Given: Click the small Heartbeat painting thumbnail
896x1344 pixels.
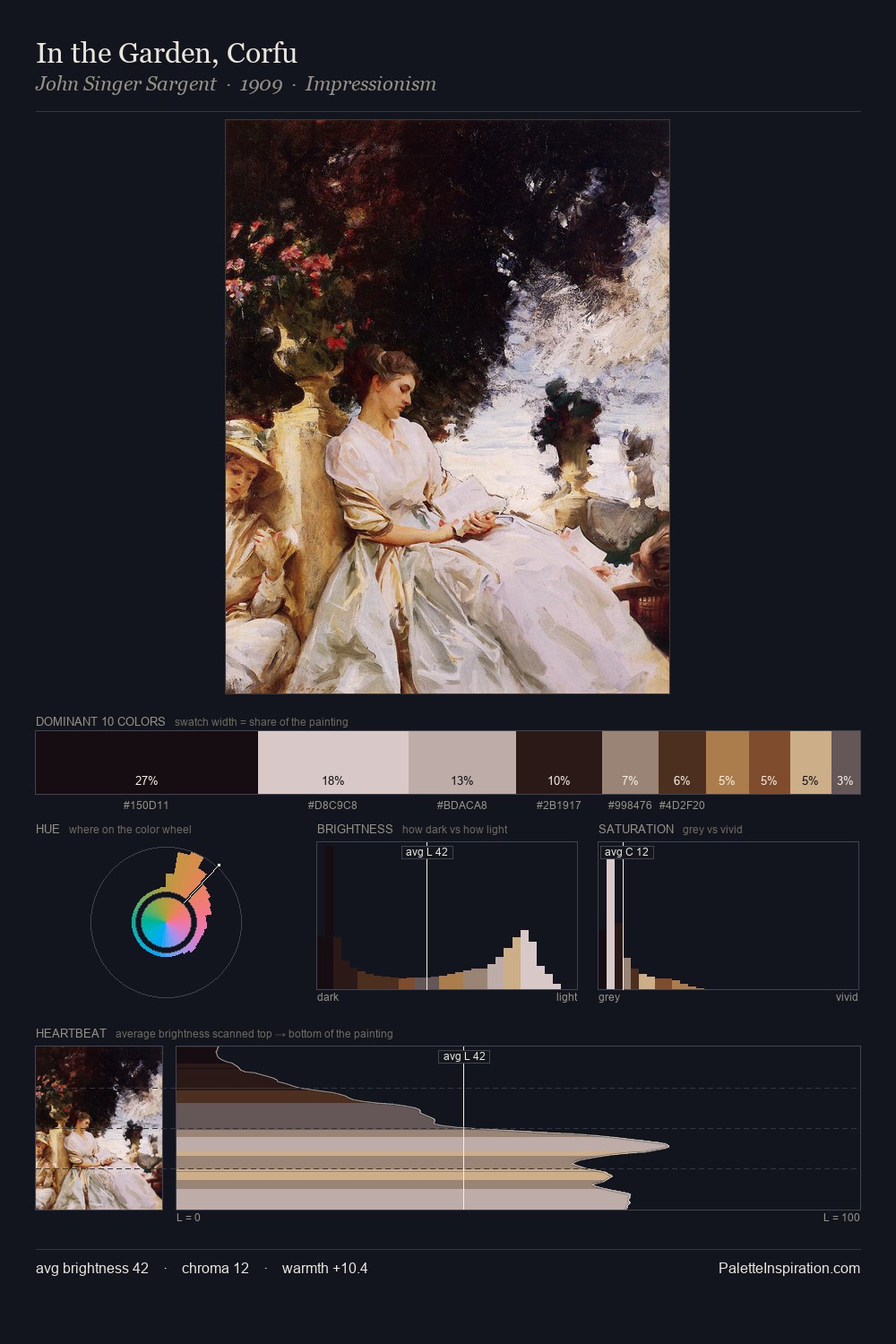Looking at the screenshot, I should (99, 1128).
